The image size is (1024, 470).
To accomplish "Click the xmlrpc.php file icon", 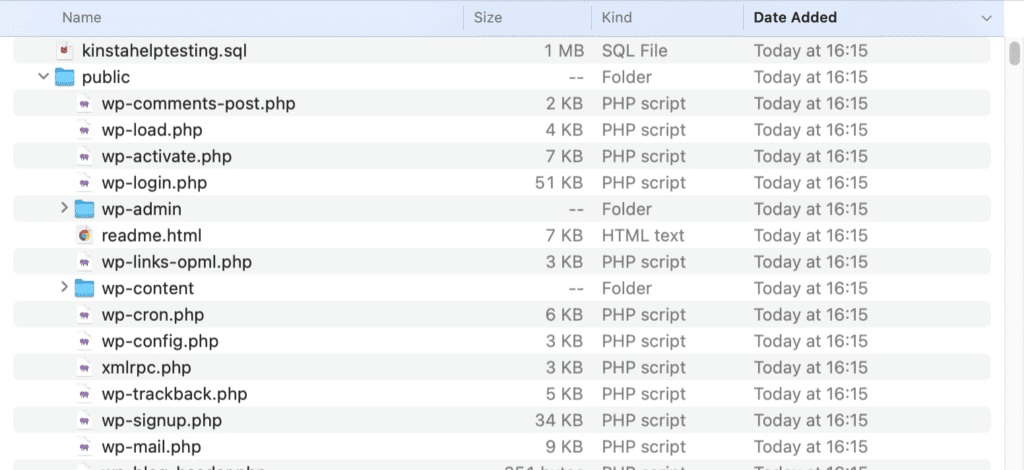I will (85, 368).
